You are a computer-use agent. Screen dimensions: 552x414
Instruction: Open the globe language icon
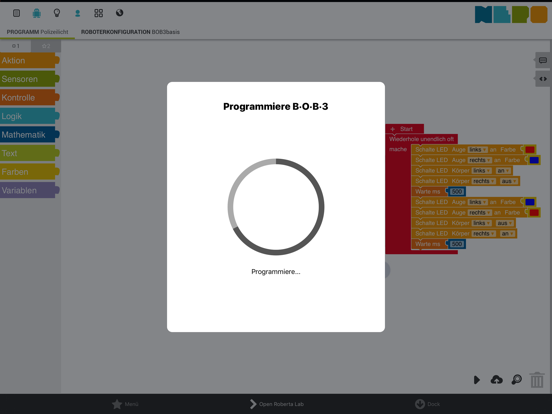tap(120, 13)
